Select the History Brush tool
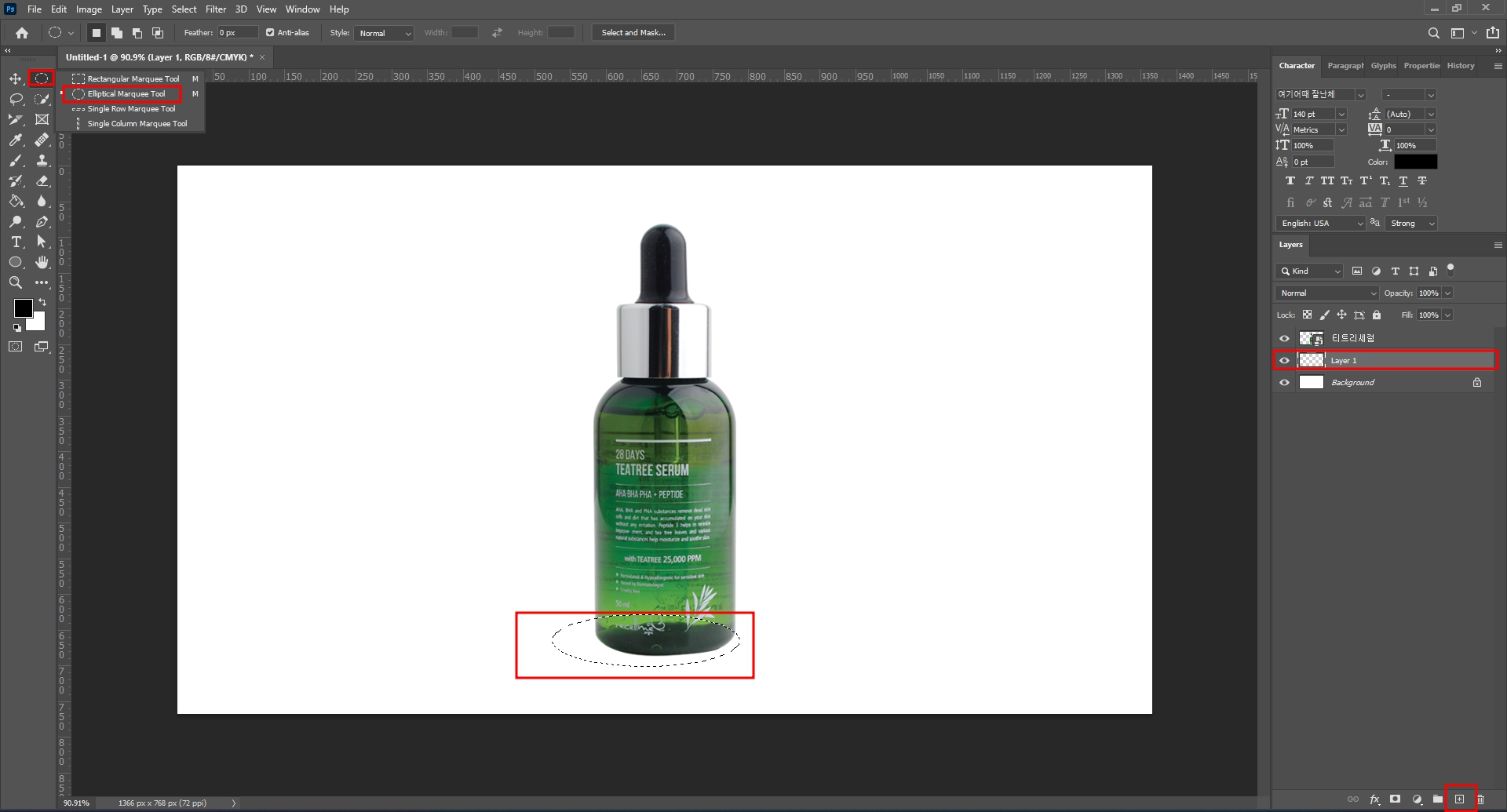The image size is (1507, 812). 15,180
